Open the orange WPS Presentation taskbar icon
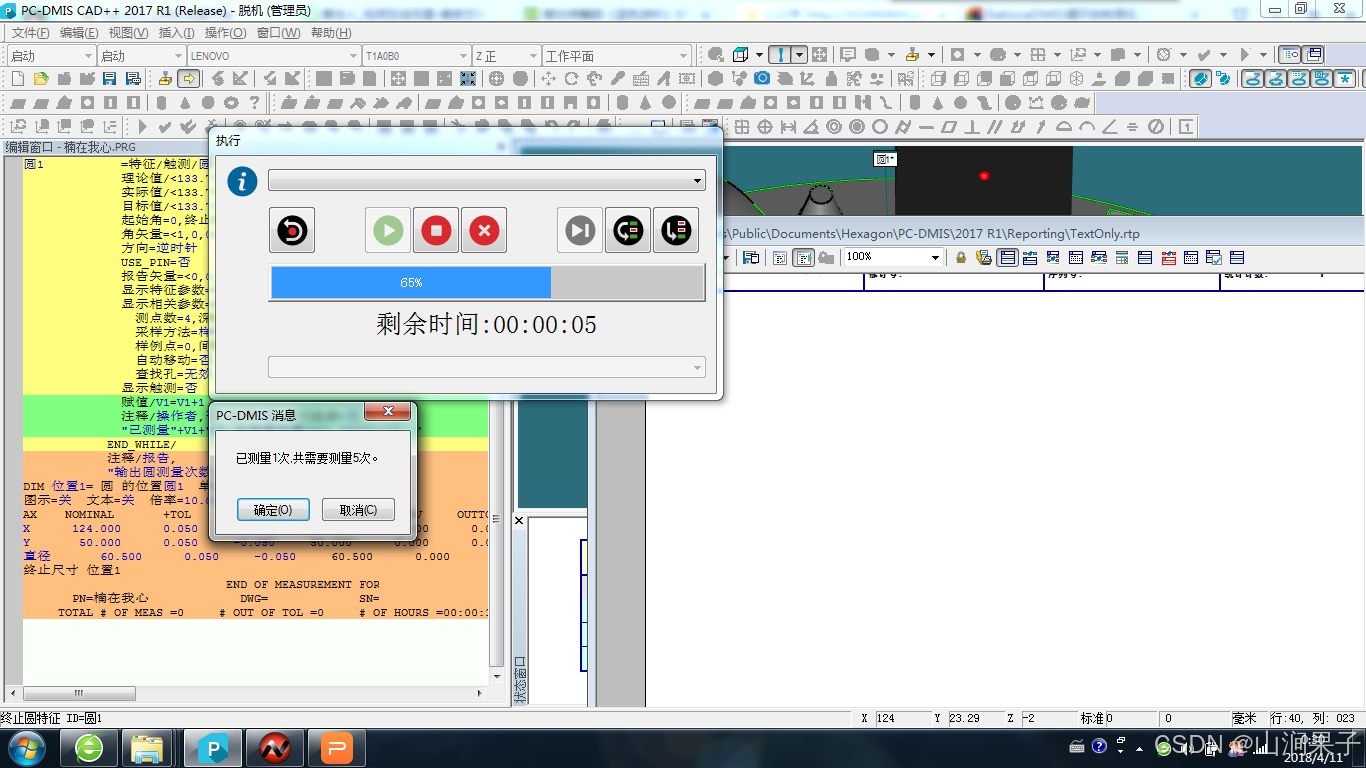Image resolution: width=1366 pixels, height=768 pixels. (x=336, y=748)
